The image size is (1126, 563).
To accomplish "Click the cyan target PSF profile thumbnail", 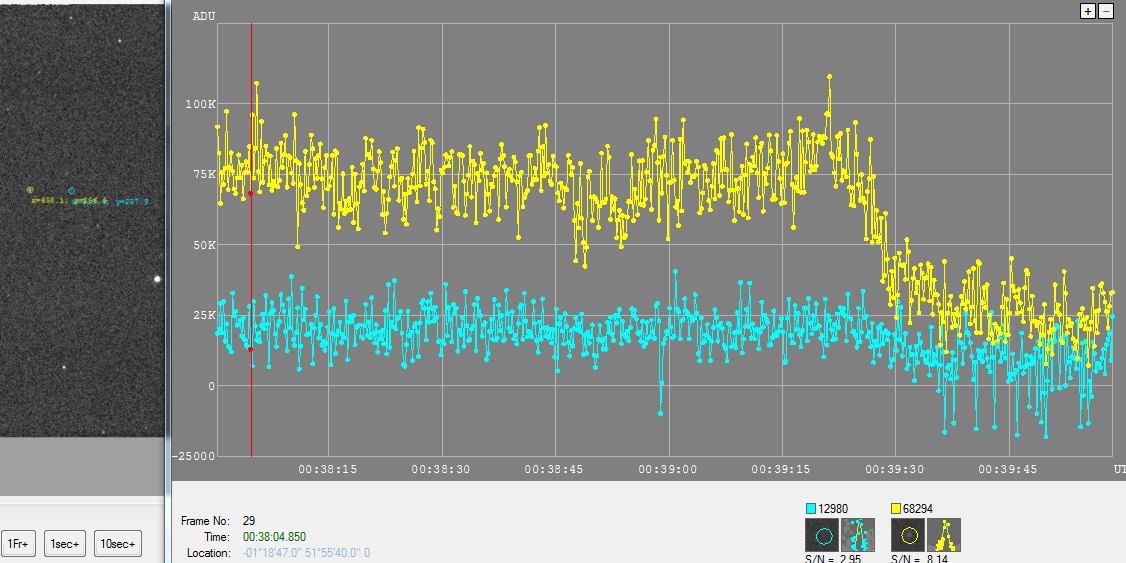I will click(x=858, y=535).
